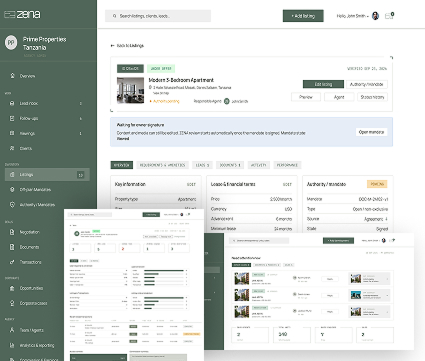Open Transactions in the sidebar
425x361 pixels.
[x=30, y=262]
